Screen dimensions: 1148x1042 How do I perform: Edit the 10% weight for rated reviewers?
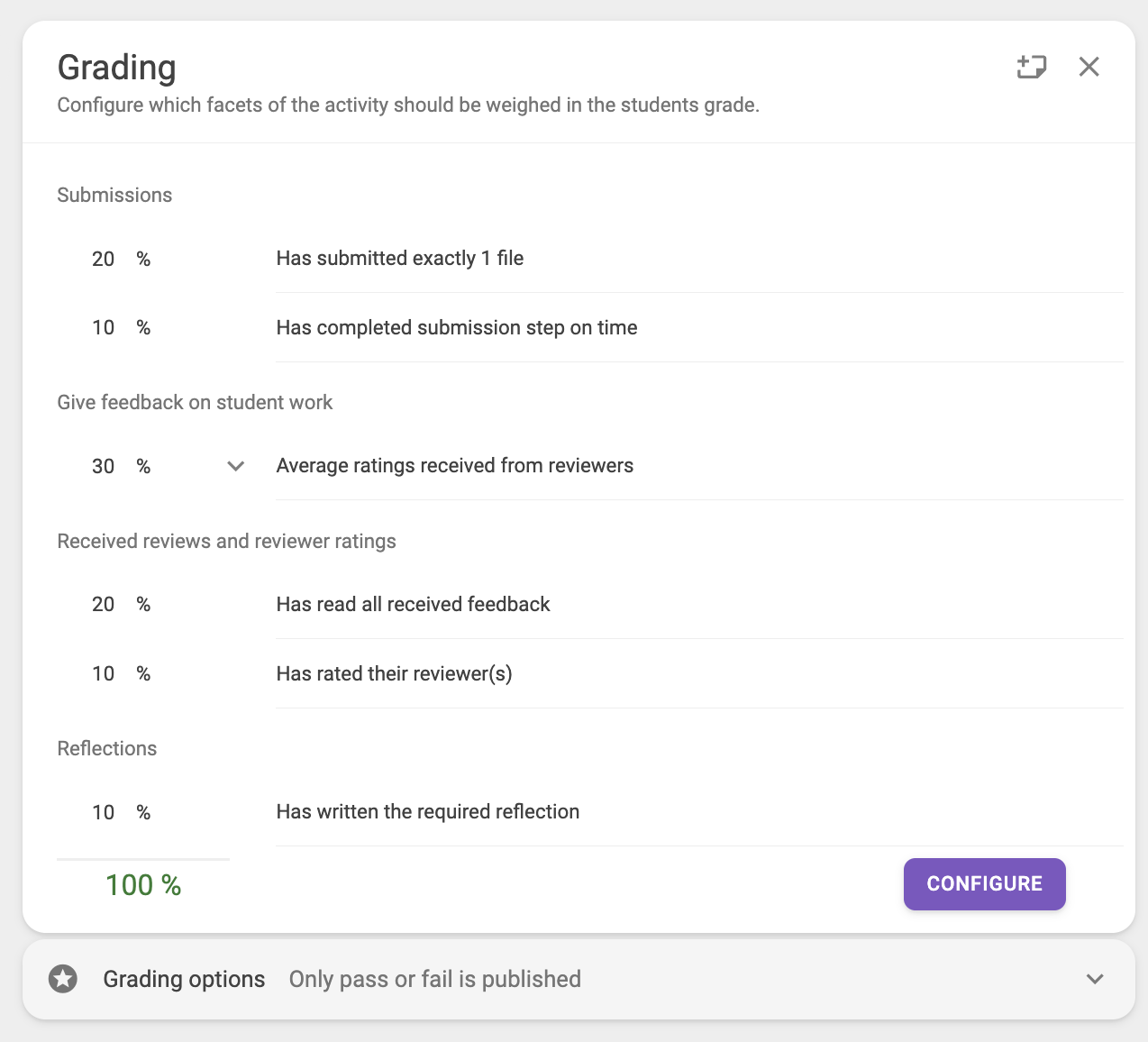coord(105,674)
